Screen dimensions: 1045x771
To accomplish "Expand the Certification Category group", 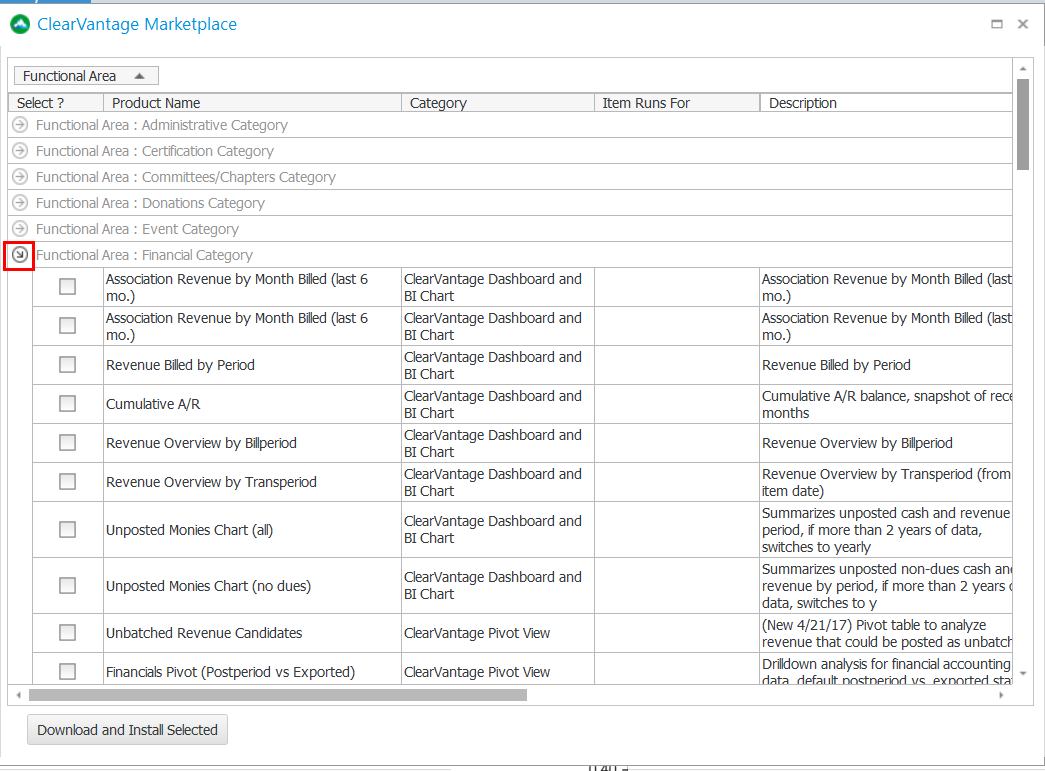I will 20,151.
